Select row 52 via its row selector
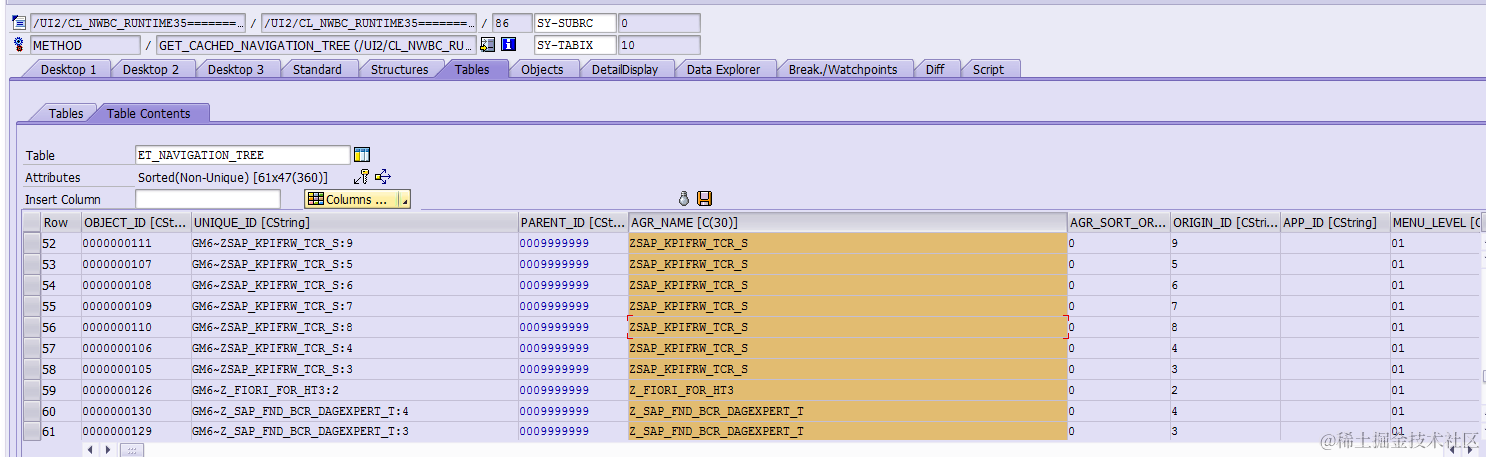The height and width of the screenshot is (457, 1486). click(x=32, y=243)
